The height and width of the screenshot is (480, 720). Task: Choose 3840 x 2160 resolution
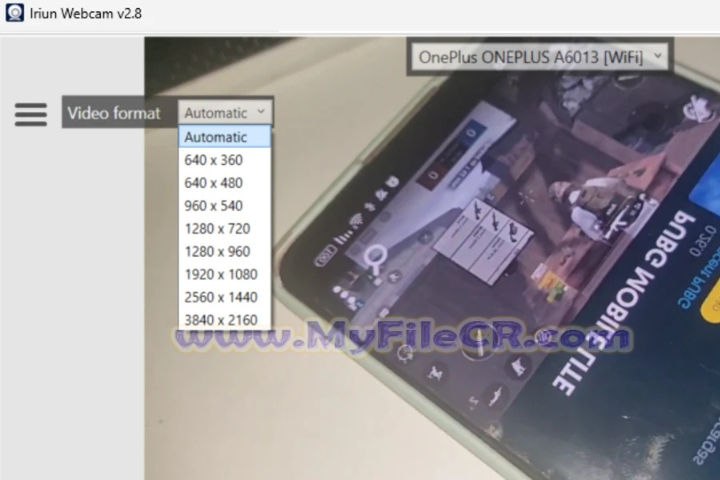click(225, 320)
